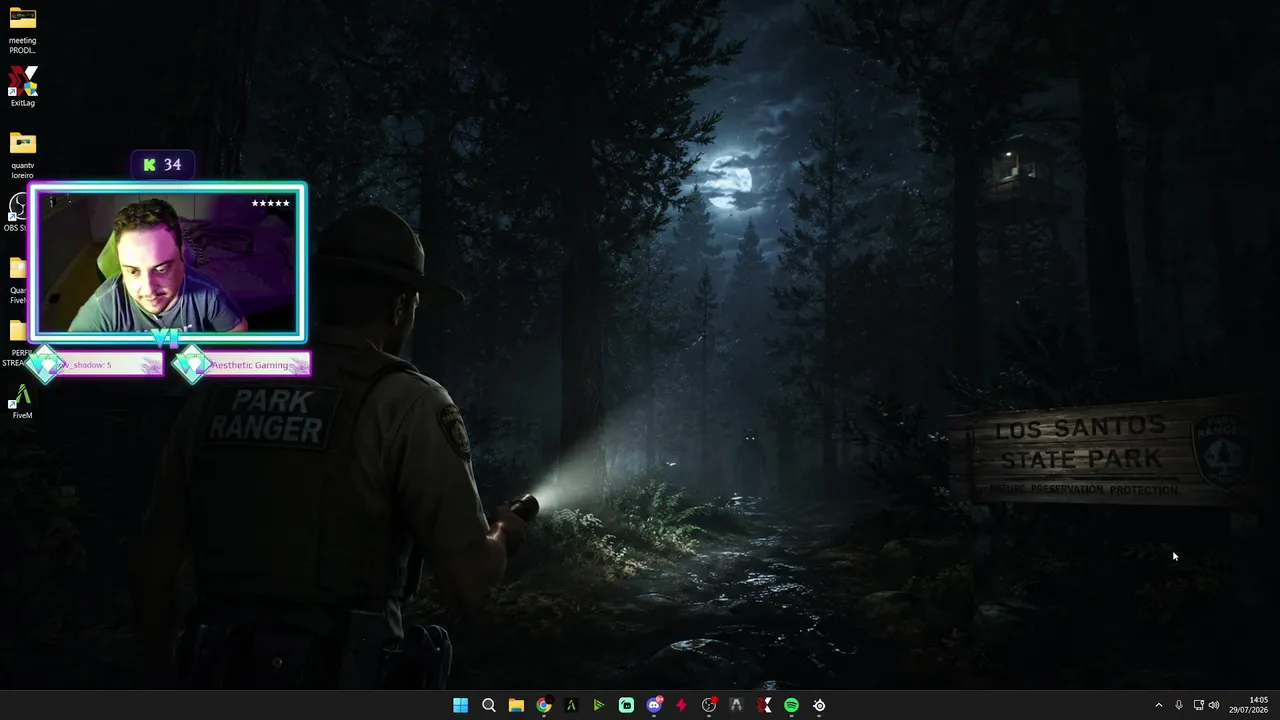
Task: Open SteelSeries GG from the taskbar
Action: pyautogui.click(x=819, y=705)
